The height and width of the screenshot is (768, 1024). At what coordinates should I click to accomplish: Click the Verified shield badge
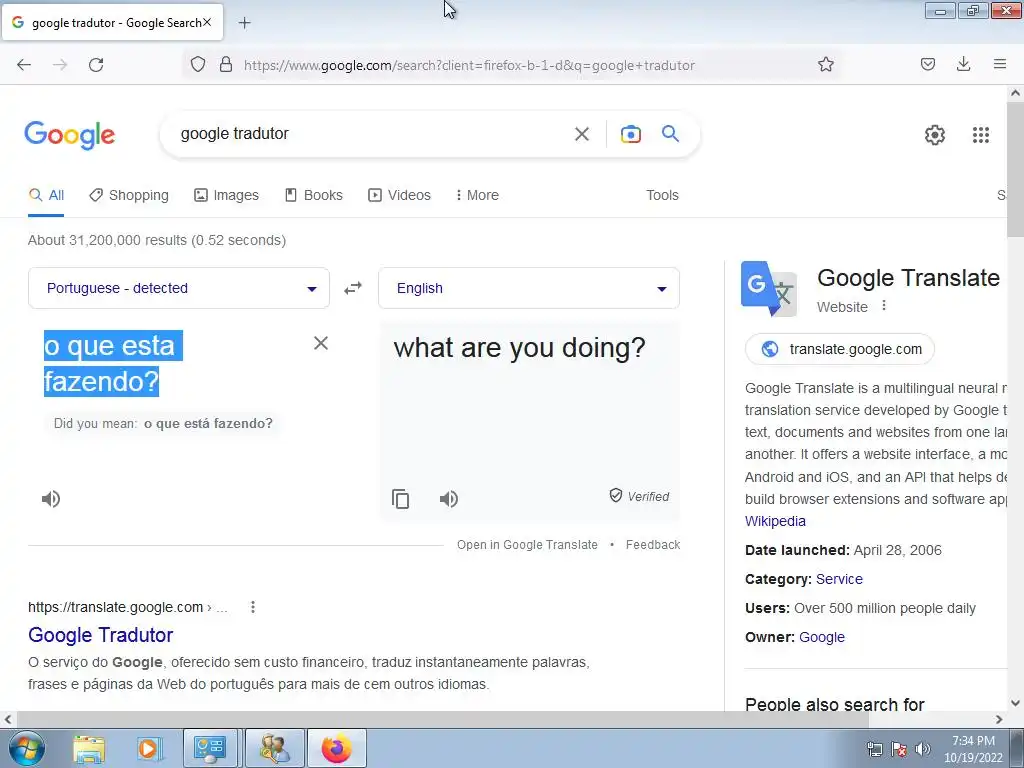tap(639, 496)
